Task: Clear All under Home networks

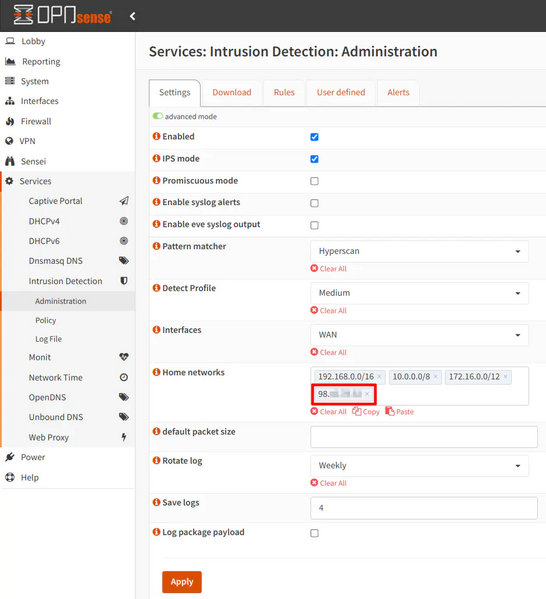Action: click(x=329, y=411)
